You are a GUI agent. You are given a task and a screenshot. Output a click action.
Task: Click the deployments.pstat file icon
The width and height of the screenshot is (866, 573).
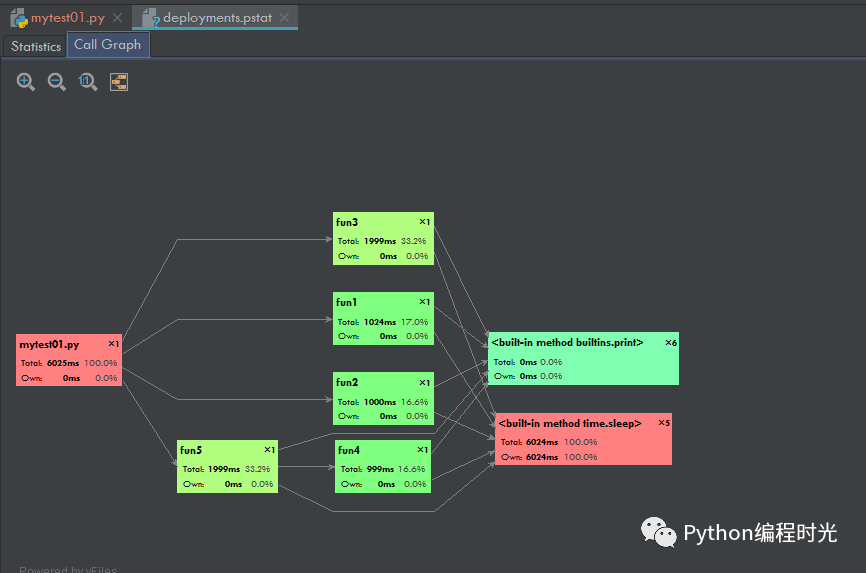150,18
